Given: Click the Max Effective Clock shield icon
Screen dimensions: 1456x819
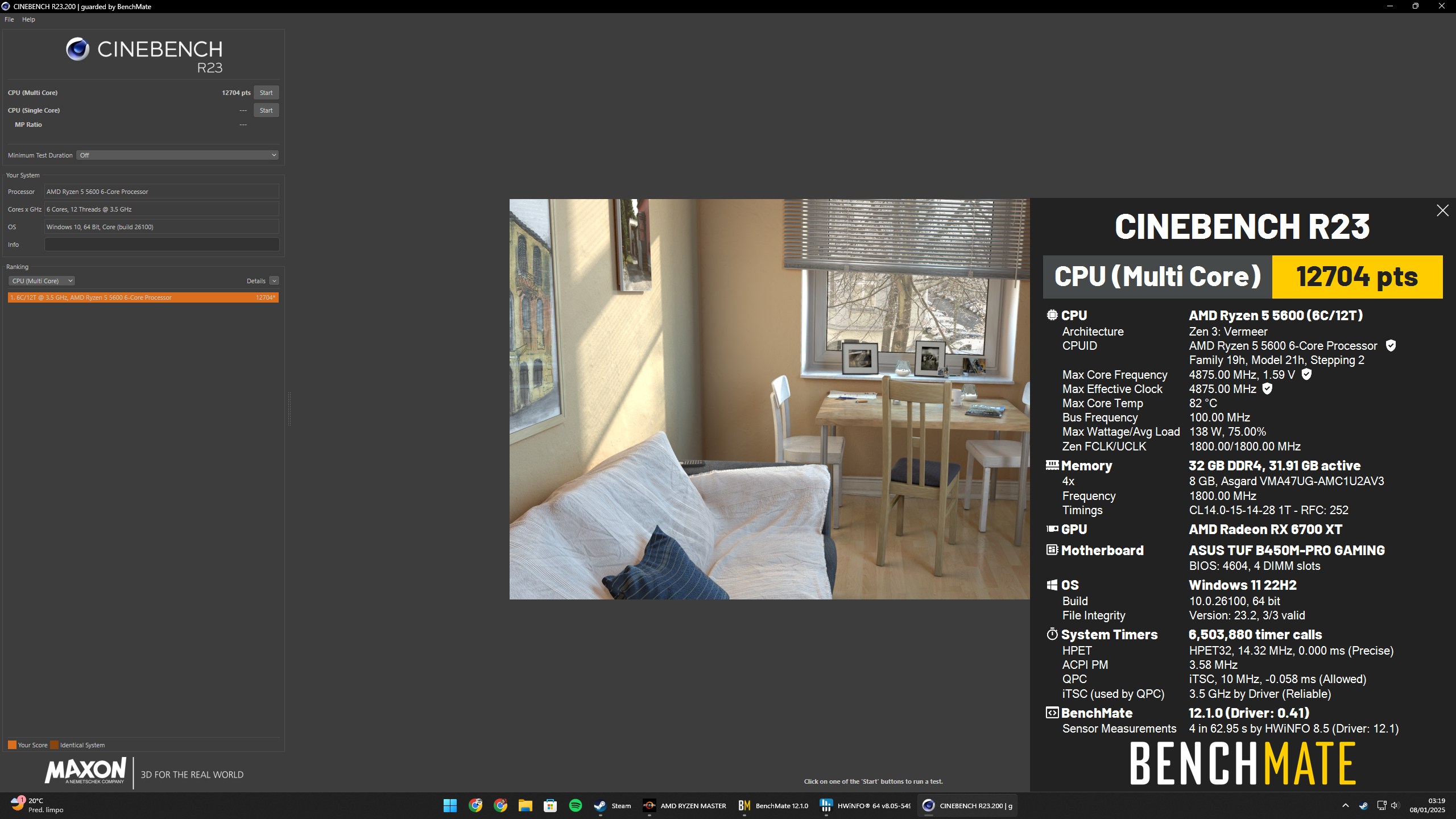Looking at the screenshot, I should tap(1267, 389).
